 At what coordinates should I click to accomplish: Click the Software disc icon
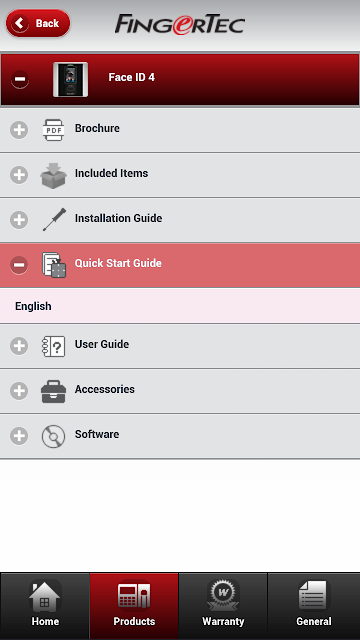(x=53, y=436)
